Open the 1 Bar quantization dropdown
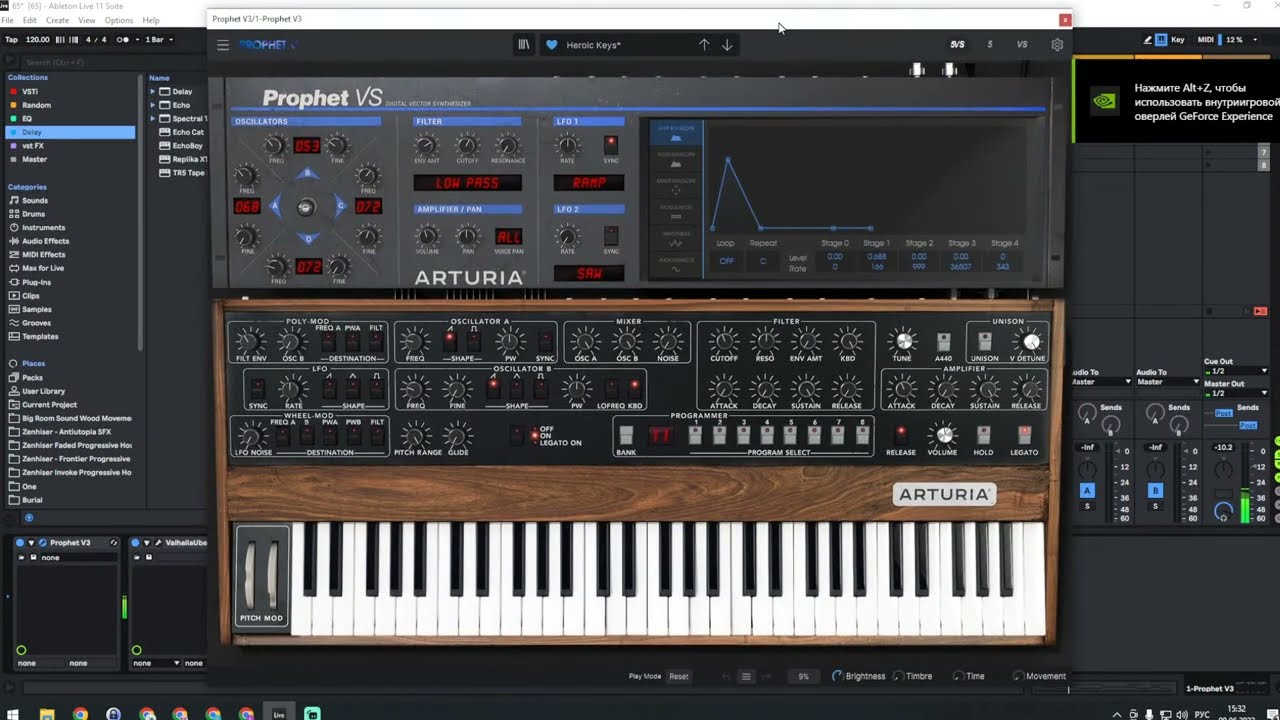1280x720 pixels. point(159,40)
